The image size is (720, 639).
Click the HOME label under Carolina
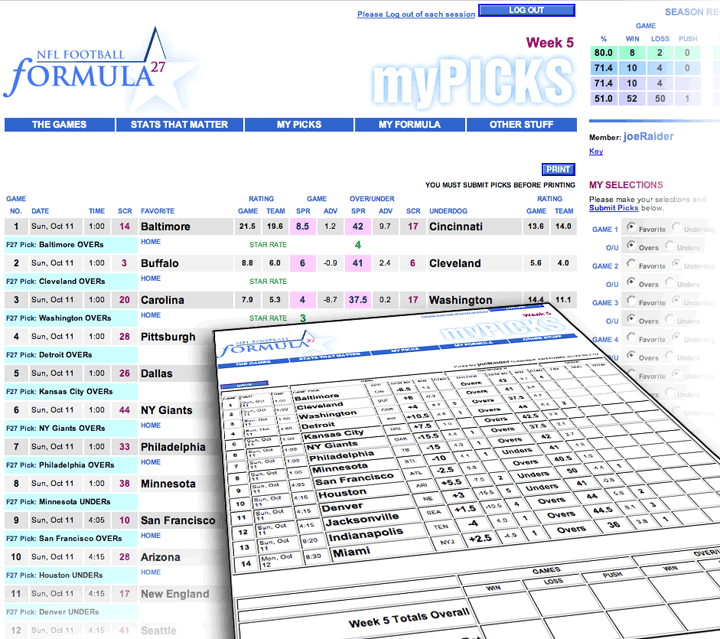(151, 315)
